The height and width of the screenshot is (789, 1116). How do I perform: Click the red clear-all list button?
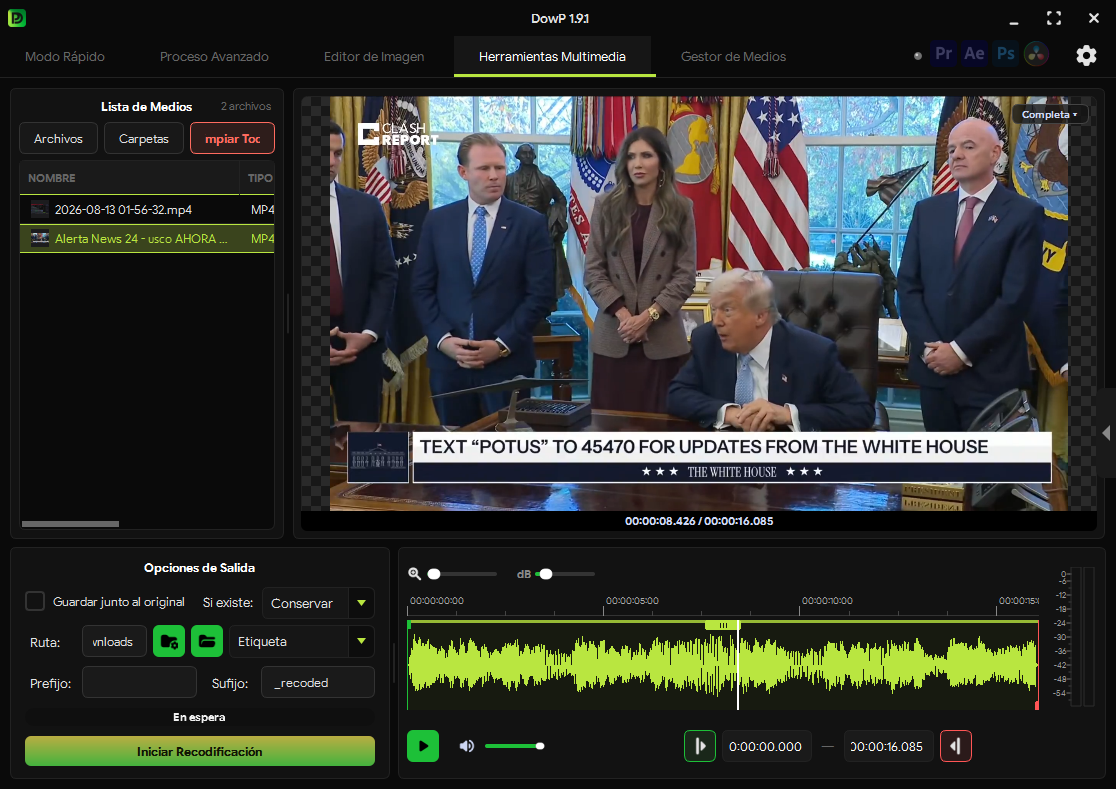click(233, 139)
